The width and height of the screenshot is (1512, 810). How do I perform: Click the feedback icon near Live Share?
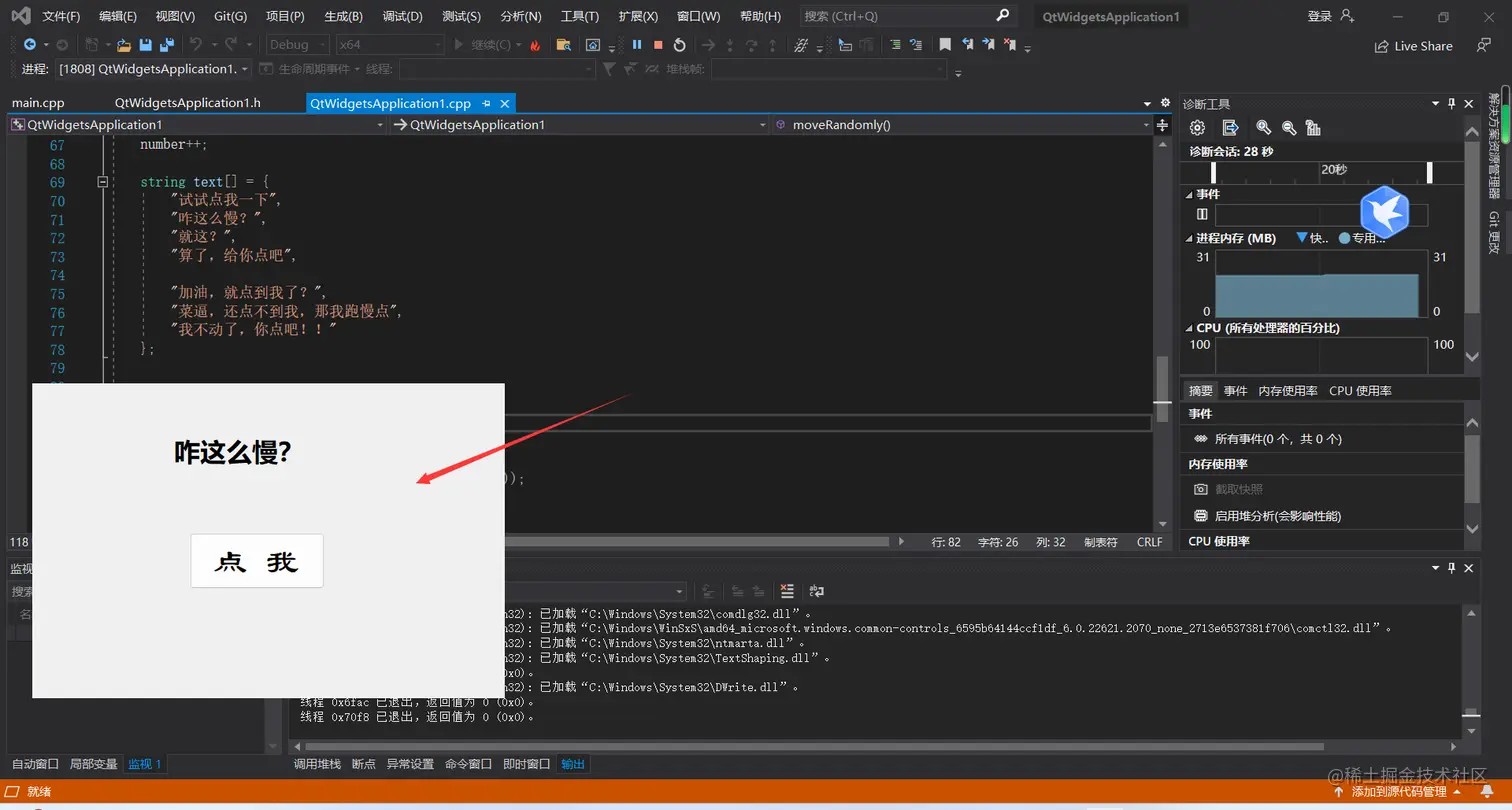coord(1484,46)
